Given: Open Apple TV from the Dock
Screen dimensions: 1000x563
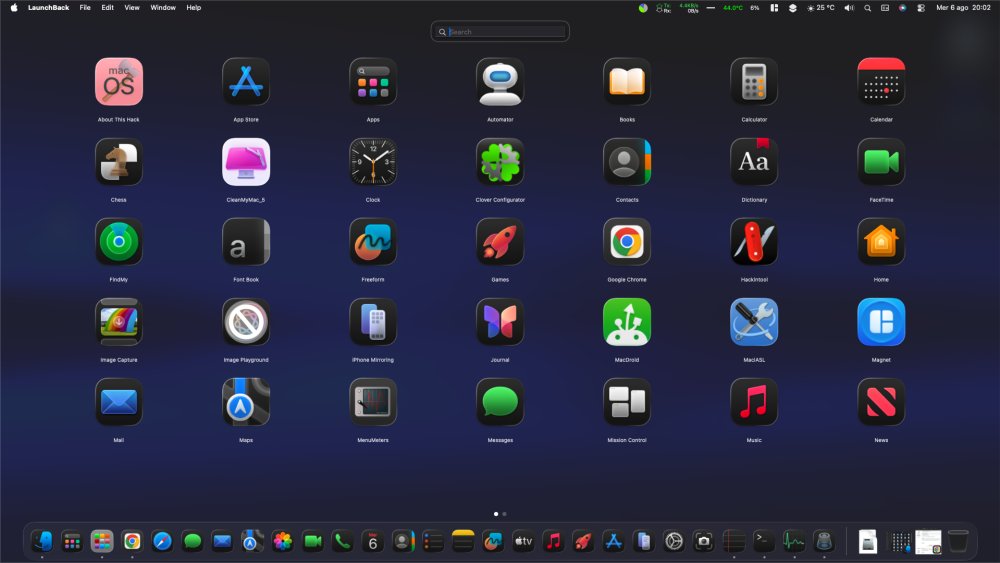Looking at the screenshot, I should point(523,541).
